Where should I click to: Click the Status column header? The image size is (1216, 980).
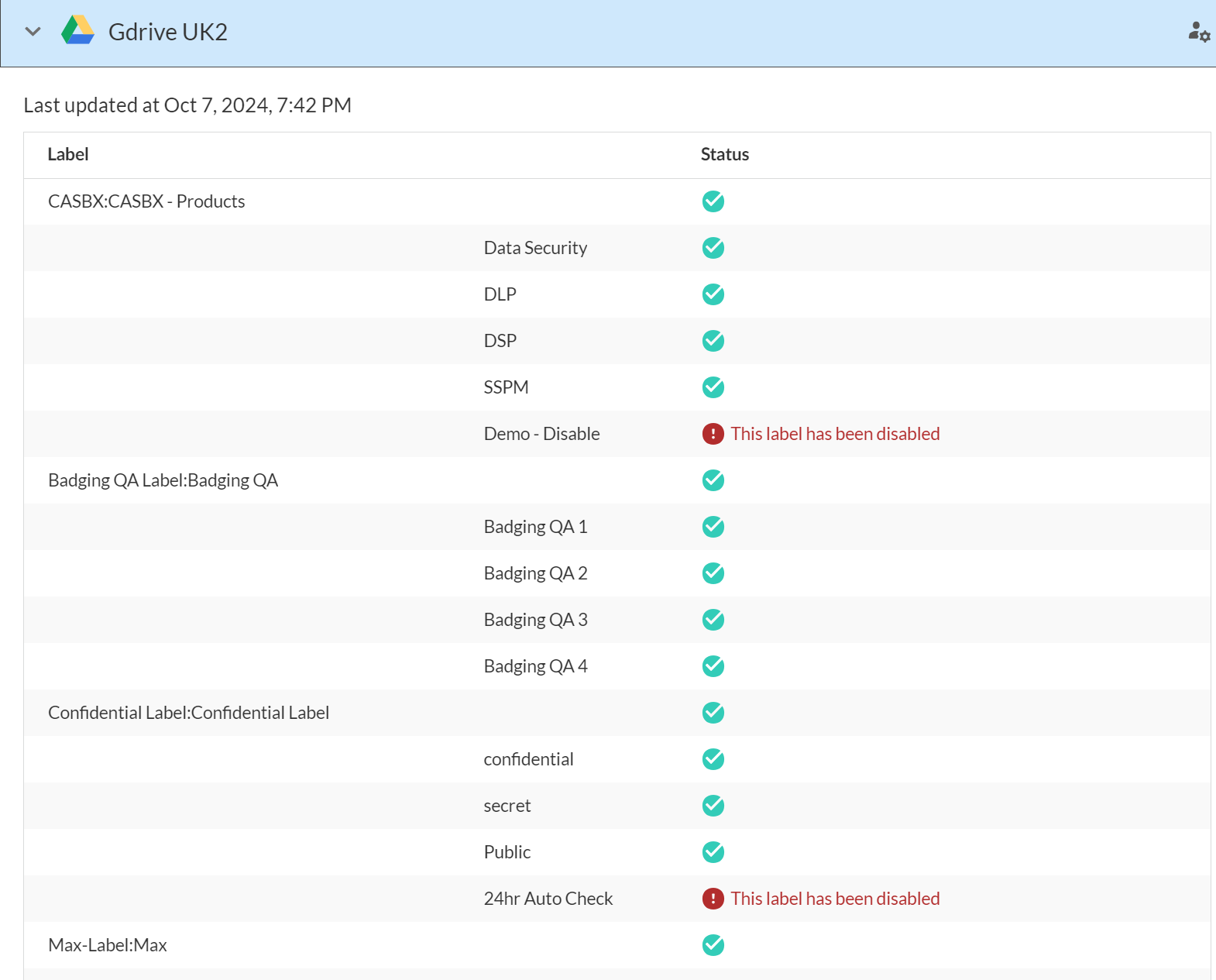tap(724, 154)
